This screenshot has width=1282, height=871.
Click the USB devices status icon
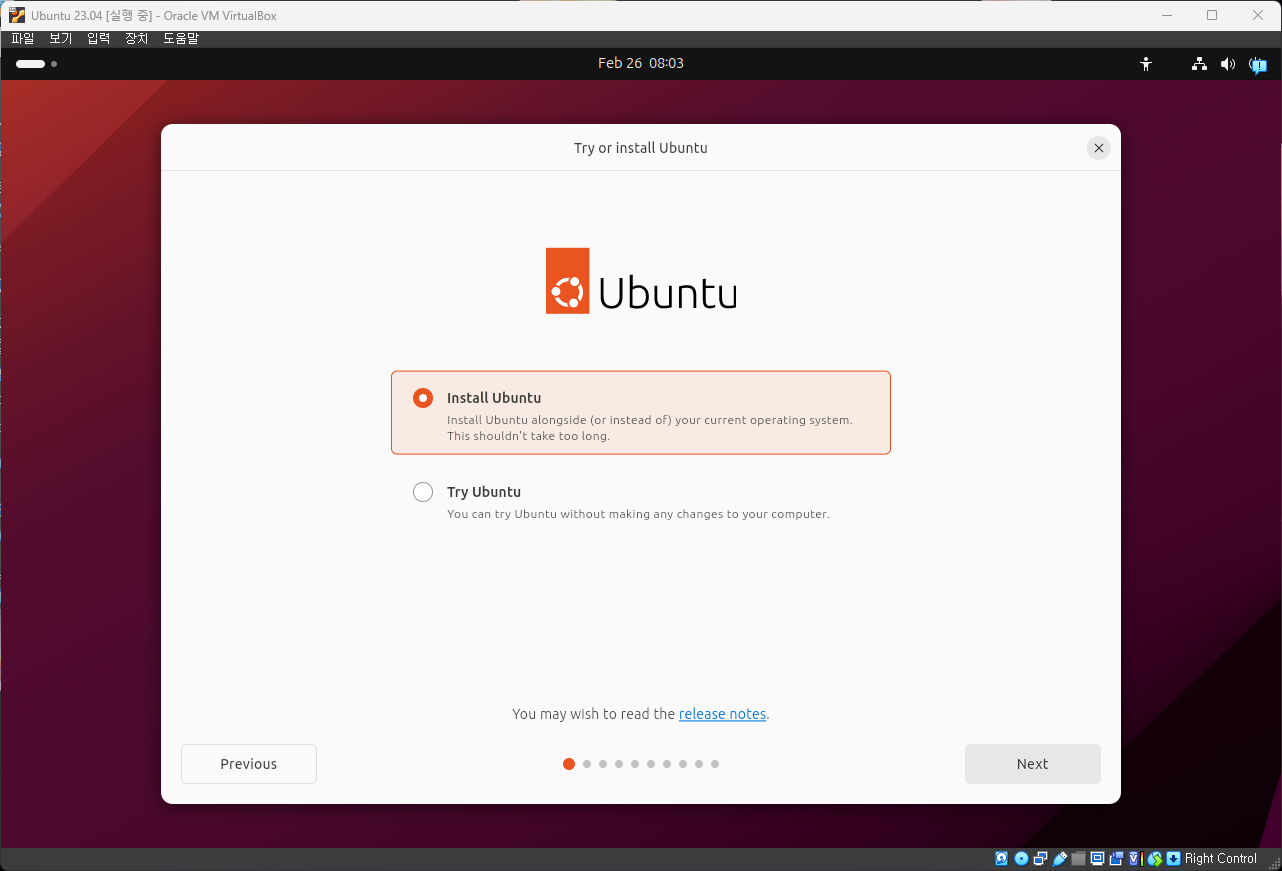coord(1059,858)
